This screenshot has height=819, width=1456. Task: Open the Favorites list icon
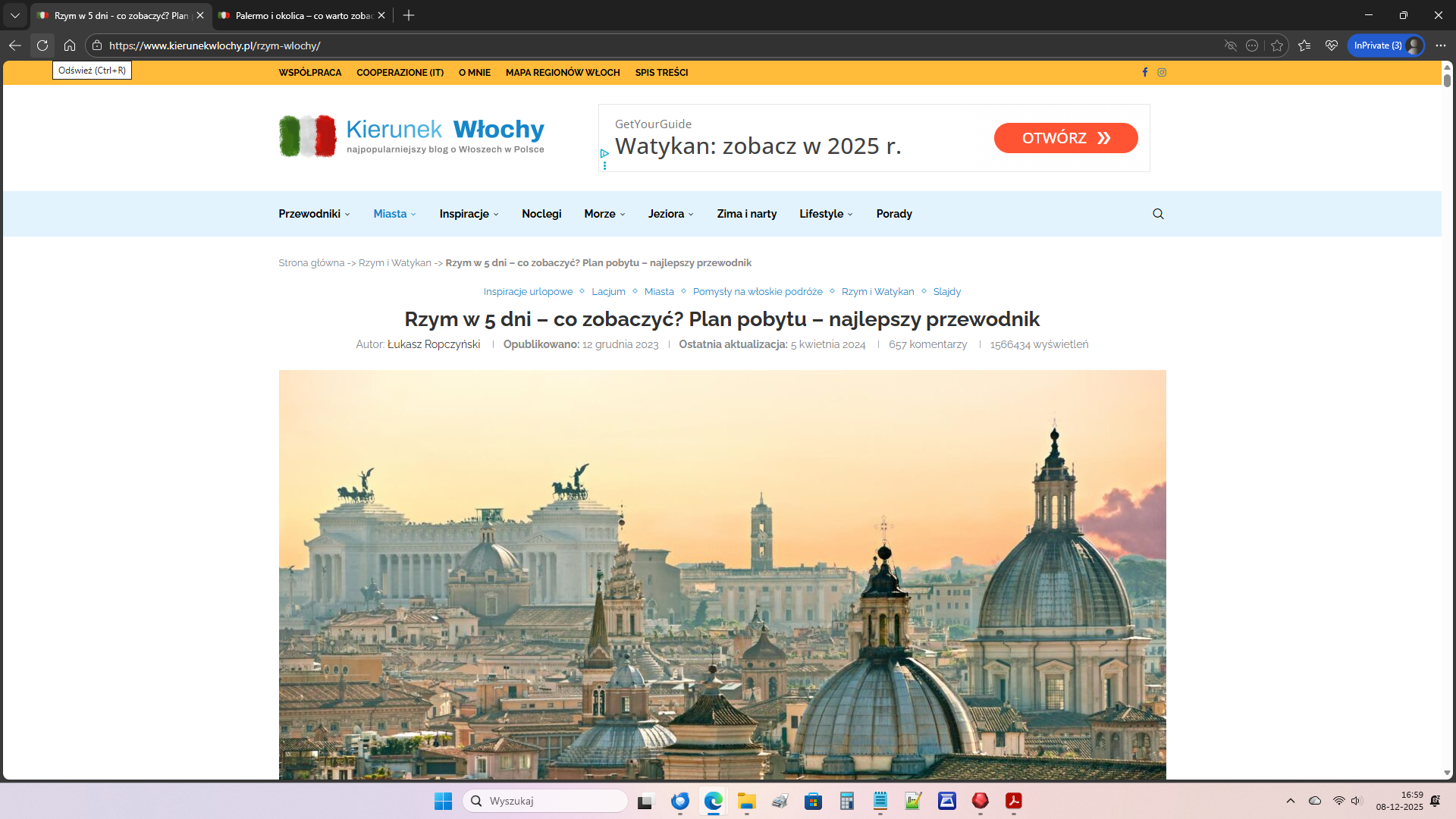[x=1304, y=45]
